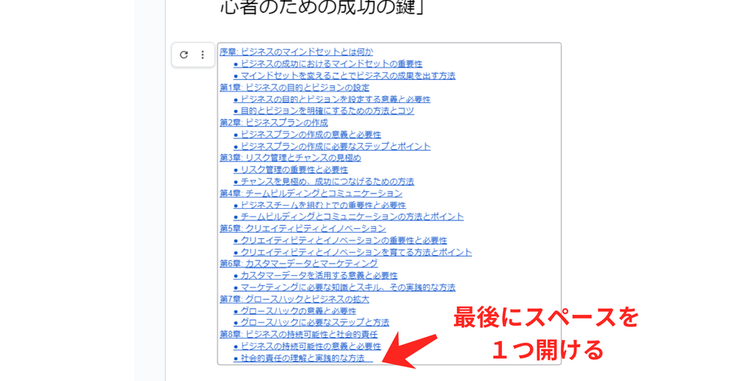Viewport: 737px width, 381px height.
Task: Open link 第3章: リスク管理とチャンスの見極め
Action: 290,158
